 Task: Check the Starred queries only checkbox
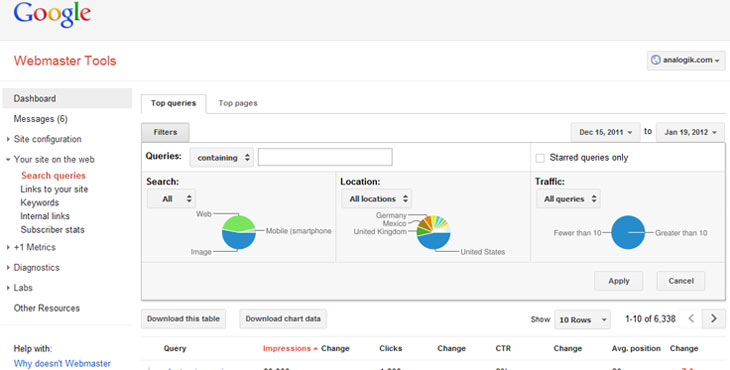coord(540,158)
